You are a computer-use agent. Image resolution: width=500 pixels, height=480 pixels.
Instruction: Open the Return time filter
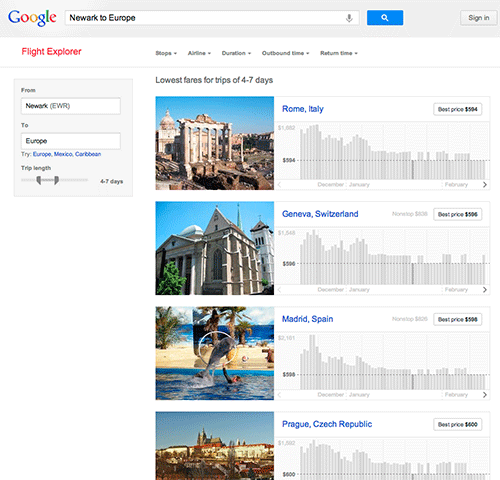[x=339, y=53]
